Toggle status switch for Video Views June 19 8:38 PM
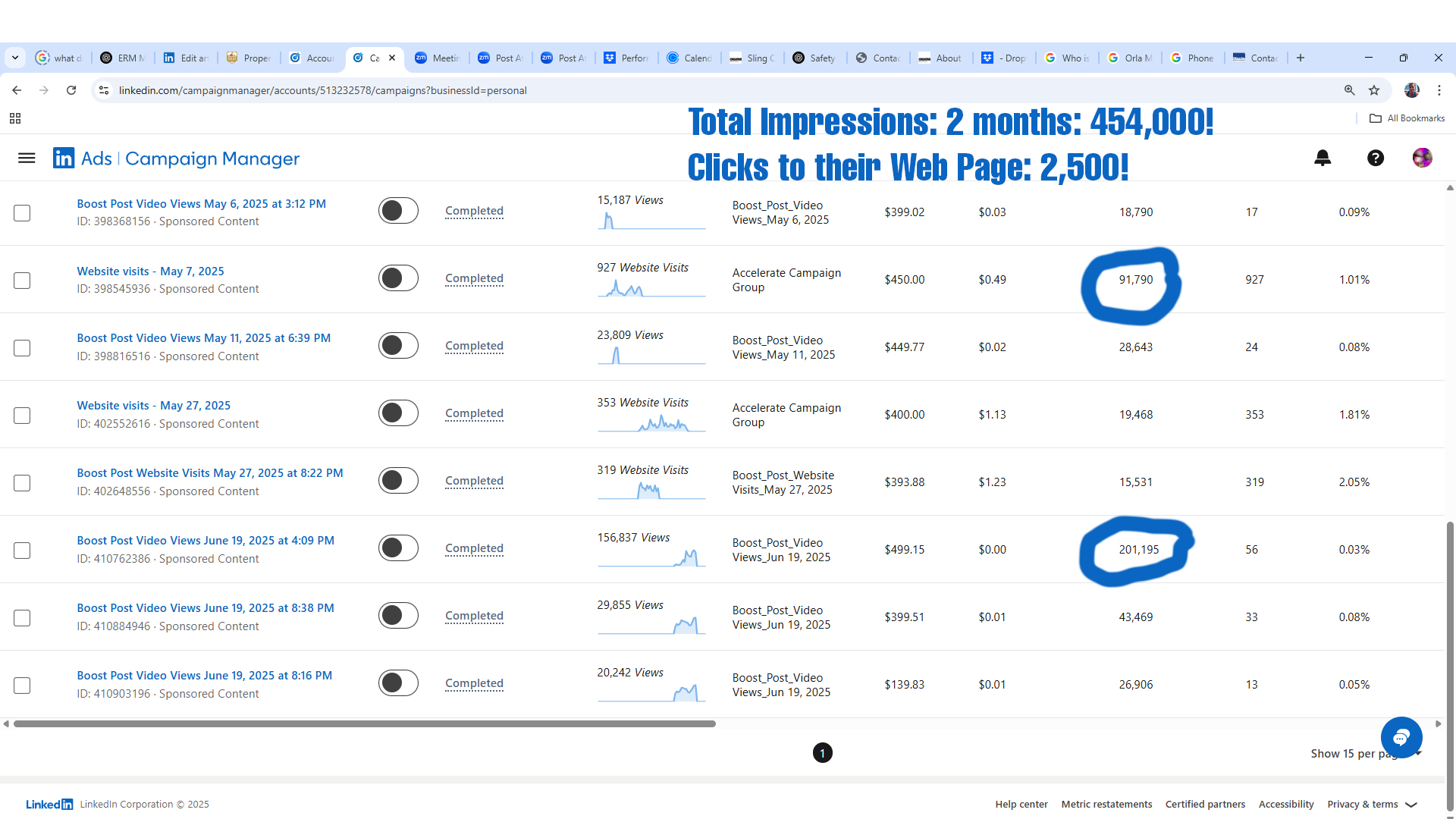This screenshot has height=819, width=1456. pos(398,616)
